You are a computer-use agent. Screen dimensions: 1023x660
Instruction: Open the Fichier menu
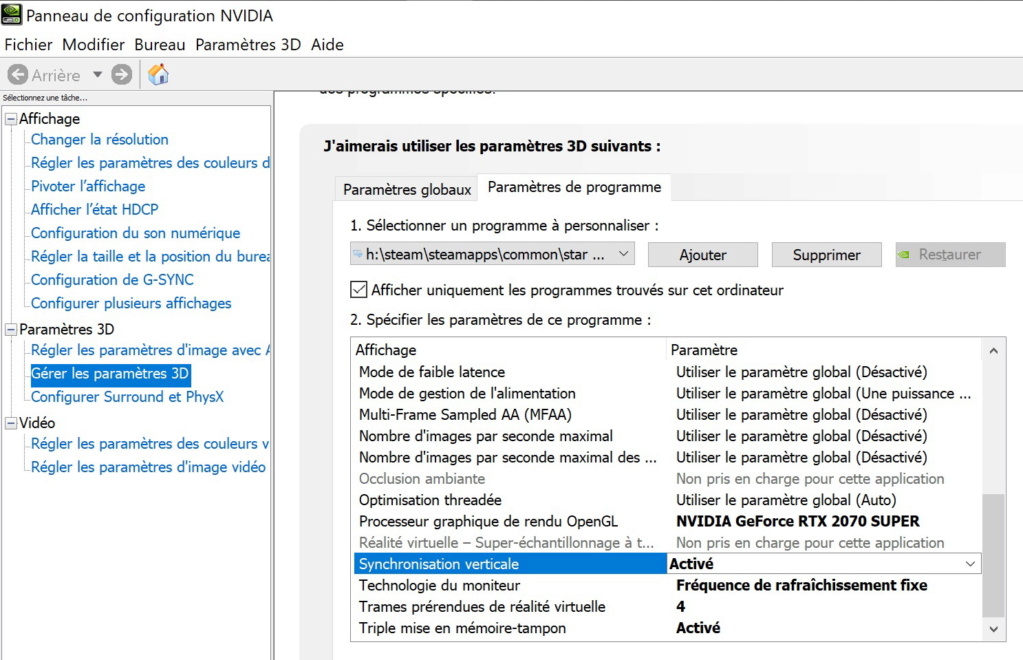[28, 45]
